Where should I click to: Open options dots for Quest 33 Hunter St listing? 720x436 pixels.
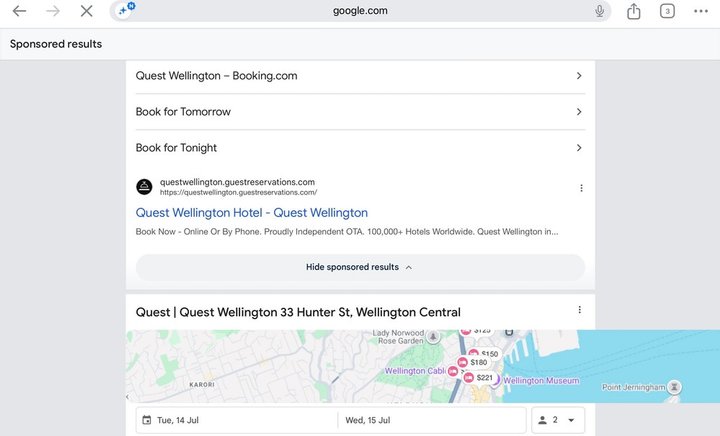coord(579,310)
